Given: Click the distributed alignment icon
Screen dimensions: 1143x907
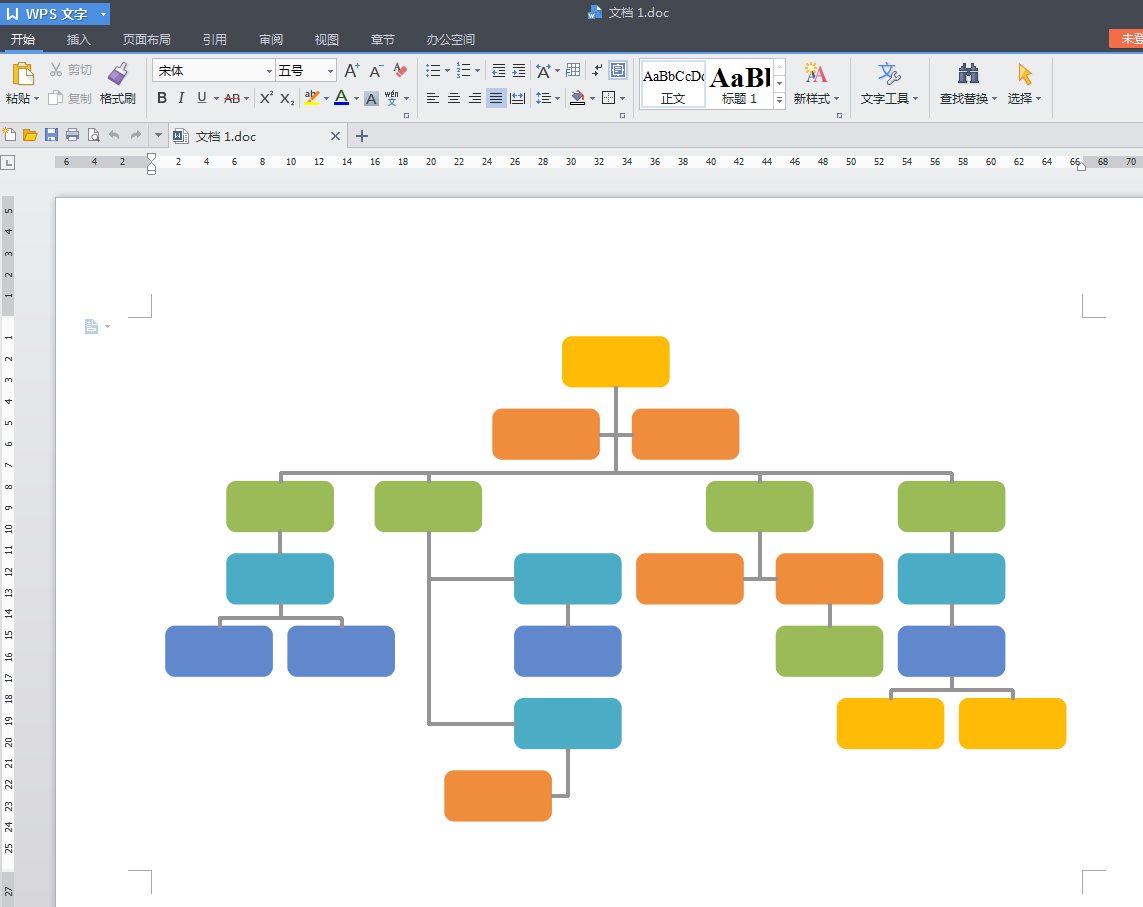Looking at the screenshot, I should [518, 98].
